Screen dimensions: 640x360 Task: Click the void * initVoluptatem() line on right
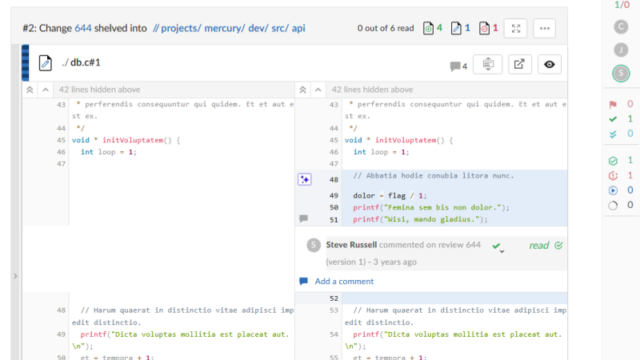(399, 140)
